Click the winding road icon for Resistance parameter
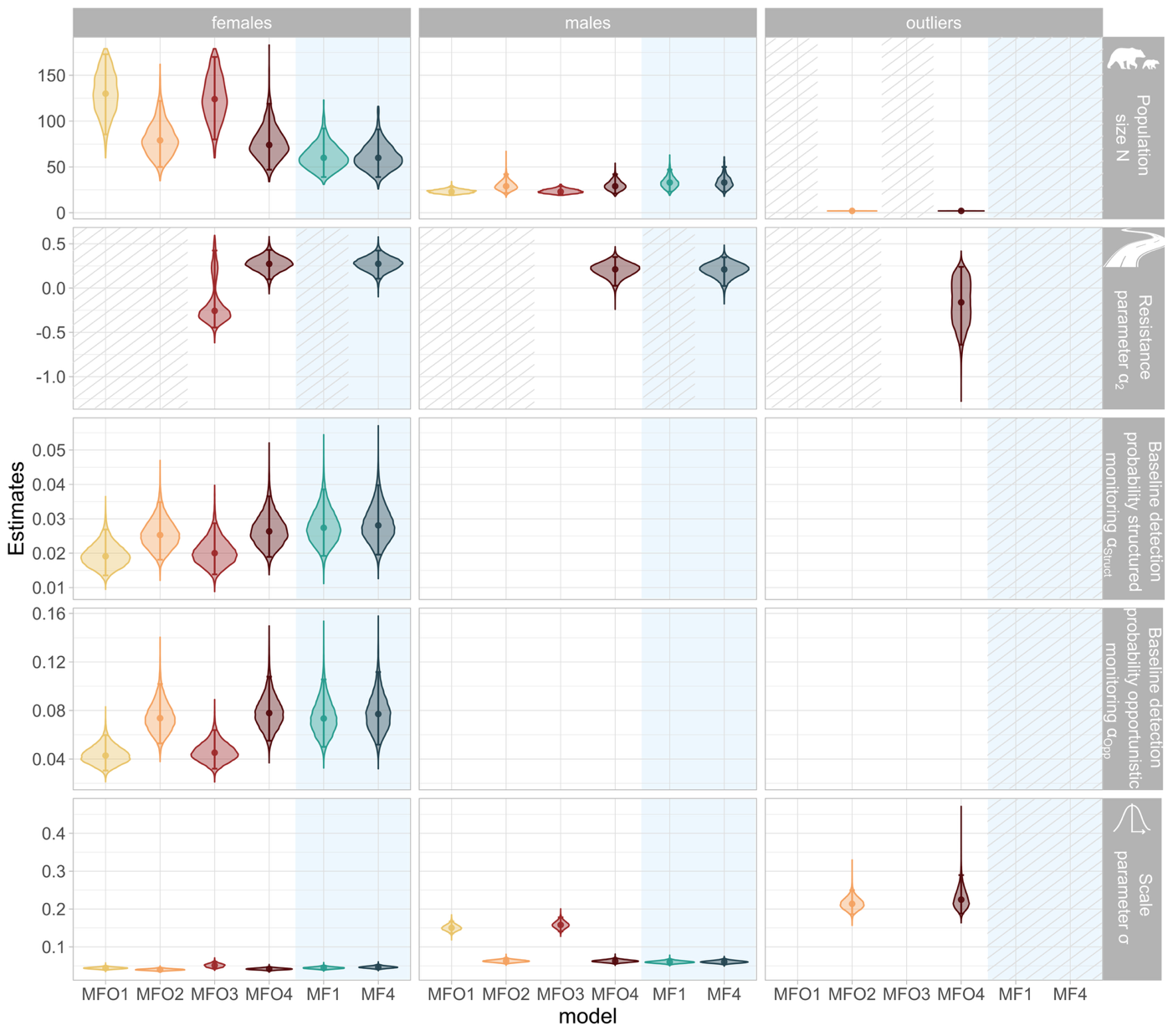 point(1133,249)
